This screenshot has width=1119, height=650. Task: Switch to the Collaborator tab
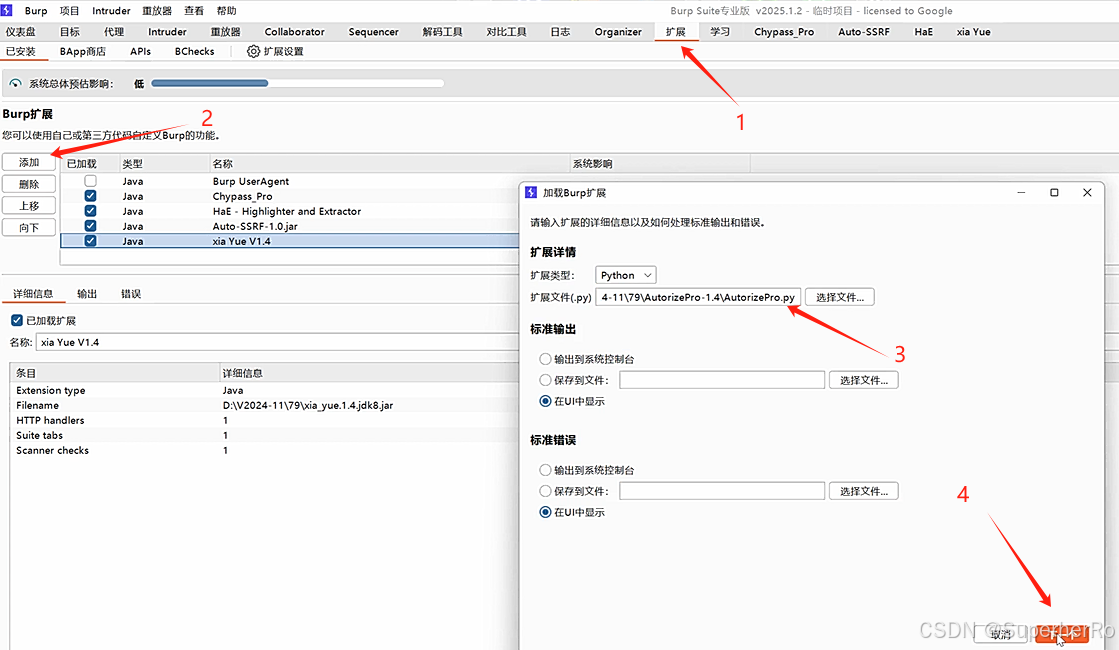click(294, 32)
